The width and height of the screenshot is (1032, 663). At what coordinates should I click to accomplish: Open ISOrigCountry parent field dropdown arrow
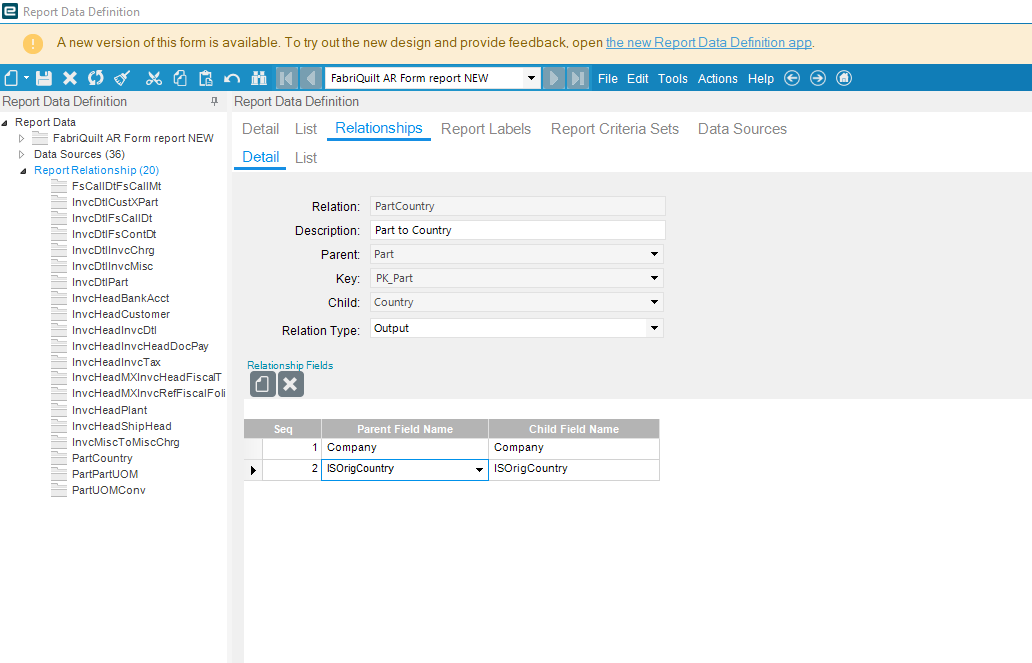(479, 470)
